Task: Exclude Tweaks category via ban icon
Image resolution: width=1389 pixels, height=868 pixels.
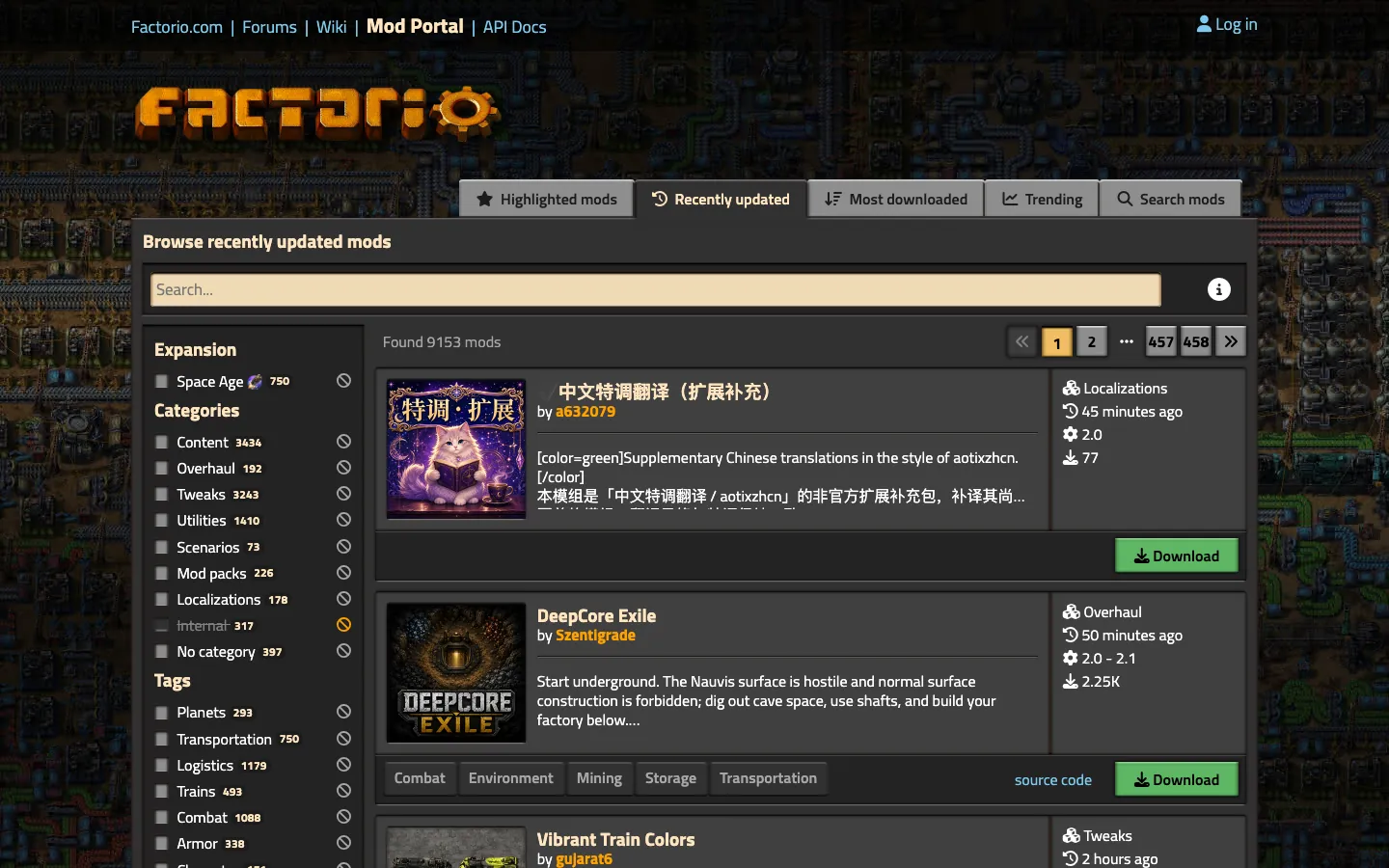Action: [x=343, y=494]
